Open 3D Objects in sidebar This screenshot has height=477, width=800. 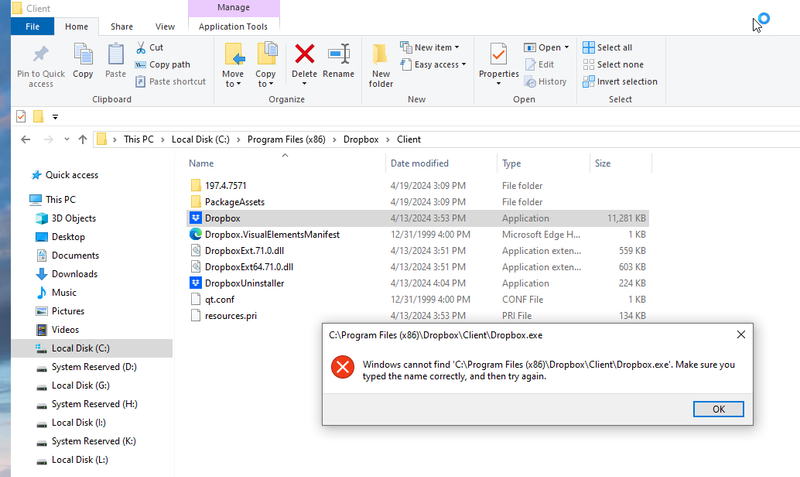(73, 218)
